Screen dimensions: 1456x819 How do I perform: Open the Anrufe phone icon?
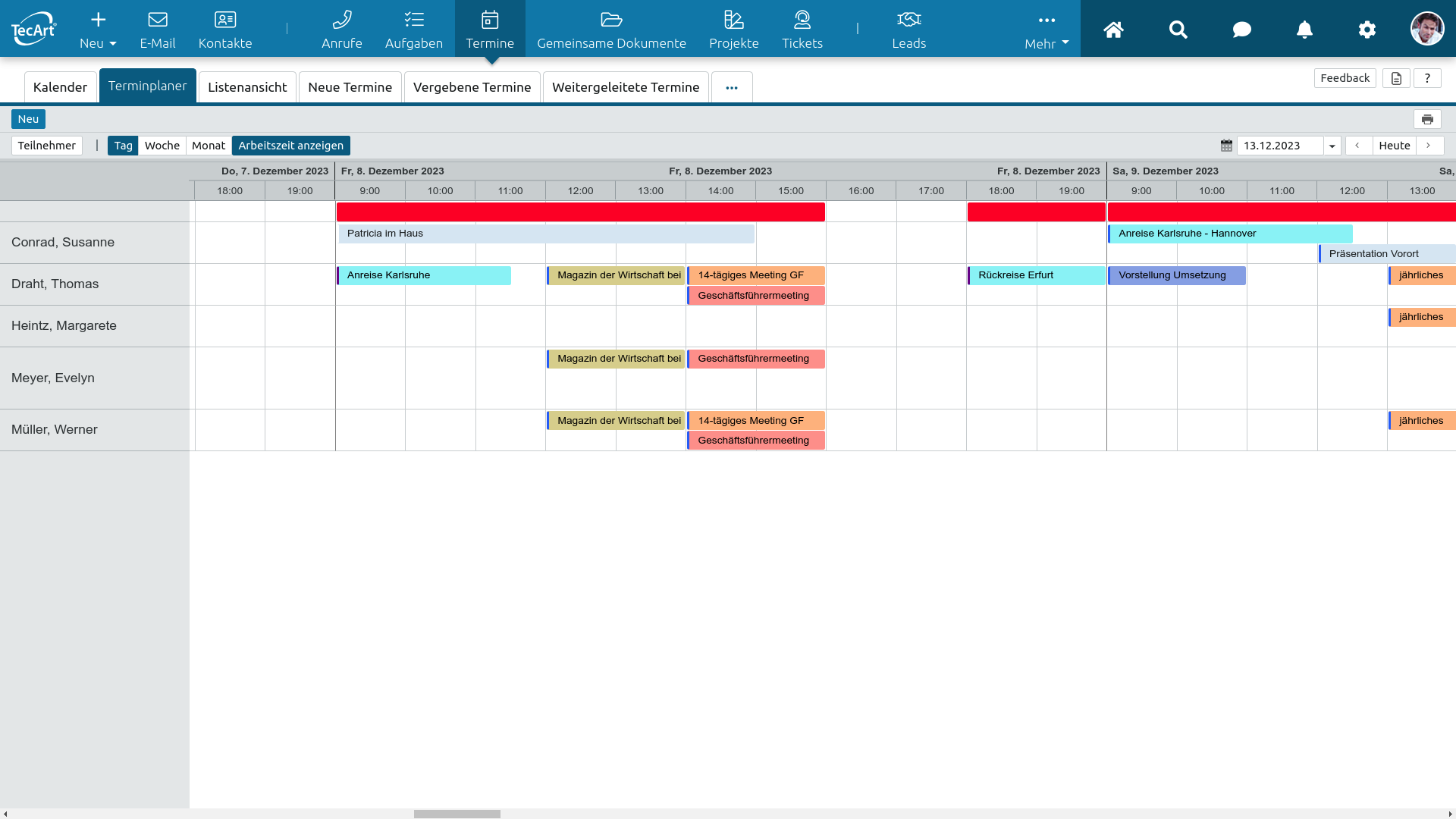tap(341, 20)
